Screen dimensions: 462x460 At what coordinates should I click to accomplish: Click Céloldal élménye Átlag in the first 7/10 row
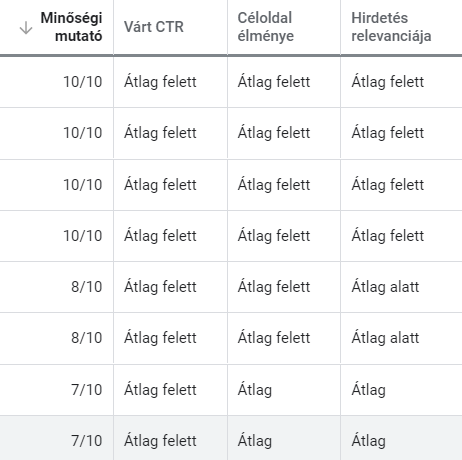255,390
